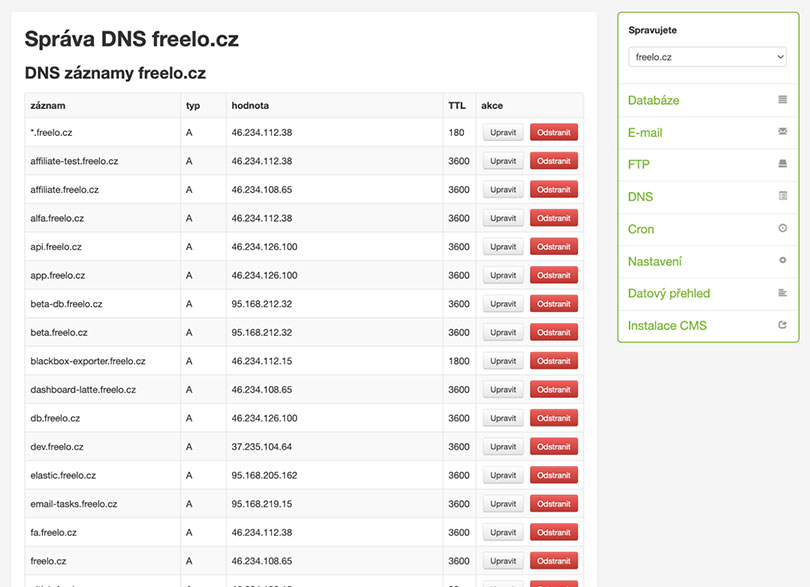The image size is (810, 587).
Task: Click the Nastavení gear icon in sidebar
Action: 783,260
